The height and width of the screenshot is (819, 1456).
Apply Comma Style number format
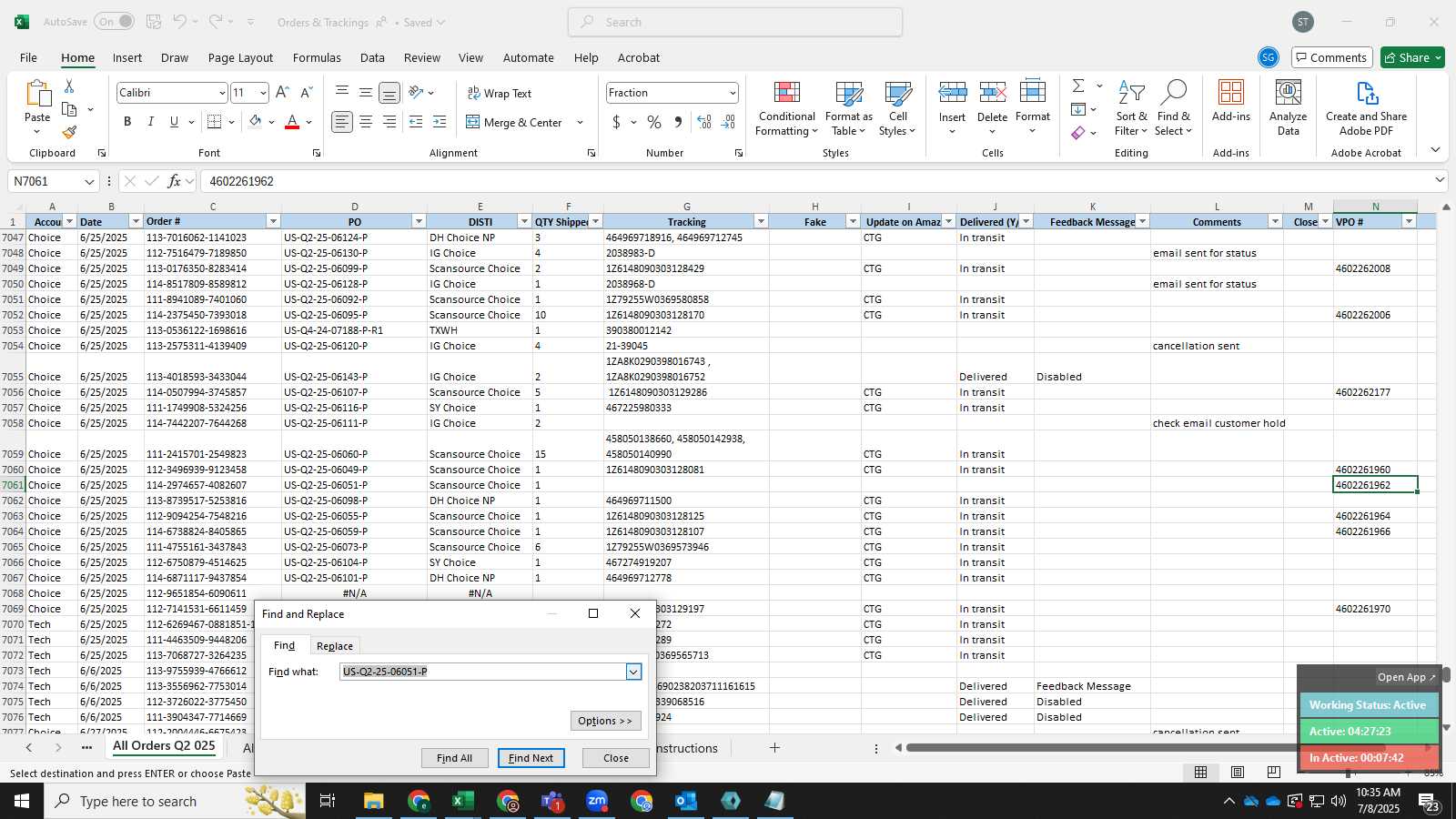[x=678, y=122]
